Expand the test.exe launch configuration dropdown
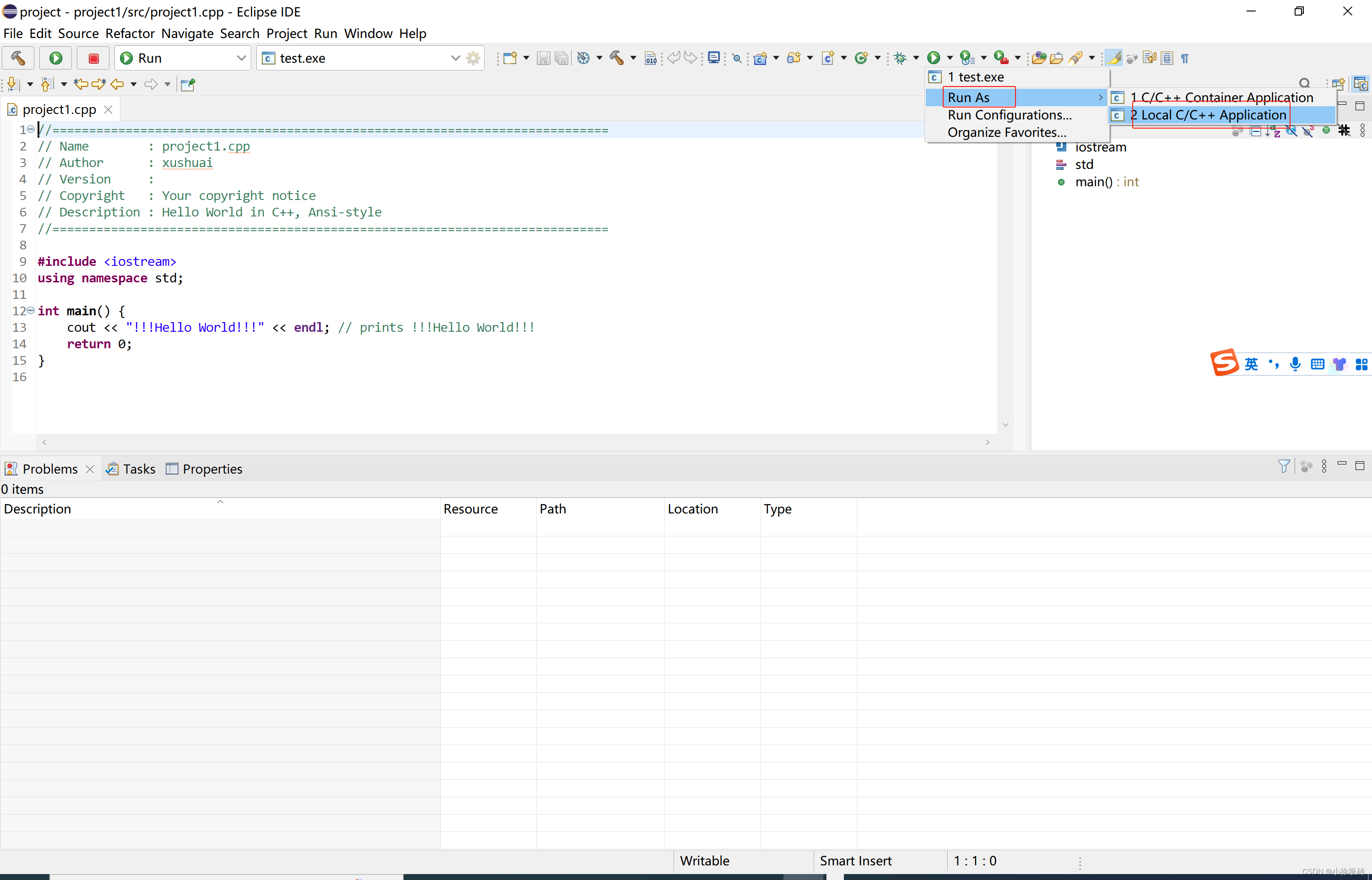This screenshot has width=1372, height=880. click(x=455, y=58)
